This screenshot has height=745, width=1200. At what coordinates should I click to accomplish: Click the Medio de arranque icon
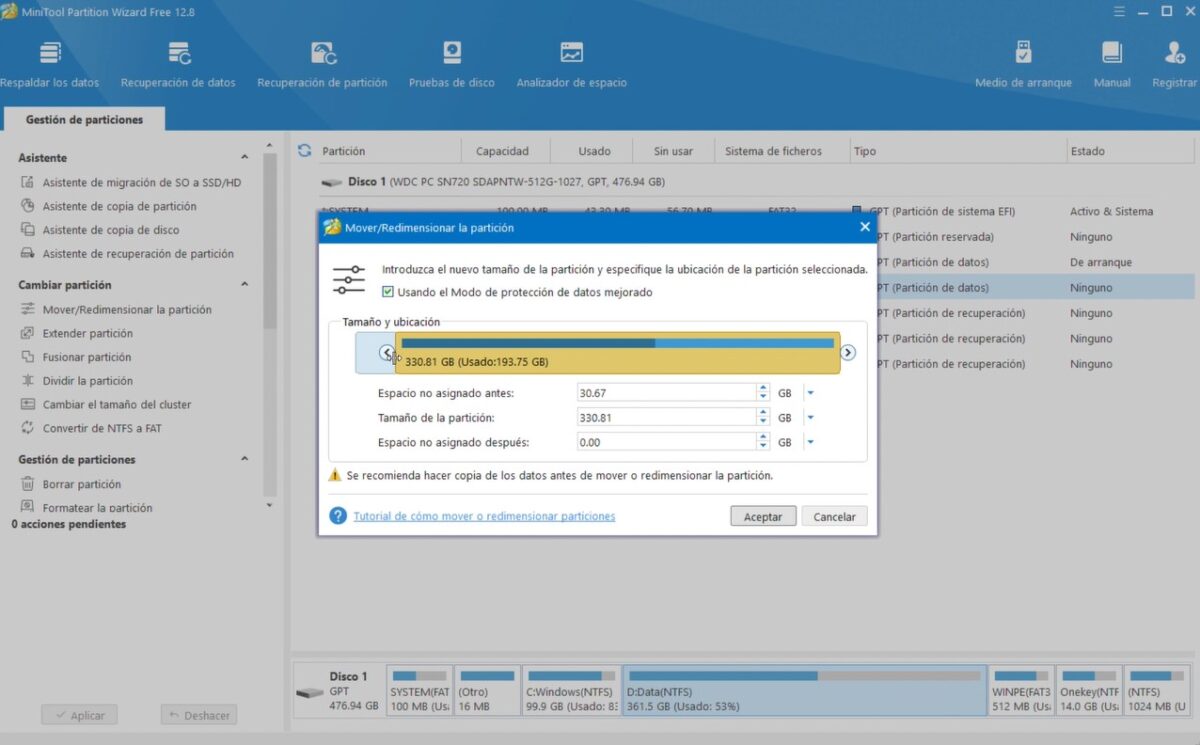click(1022, 55)
